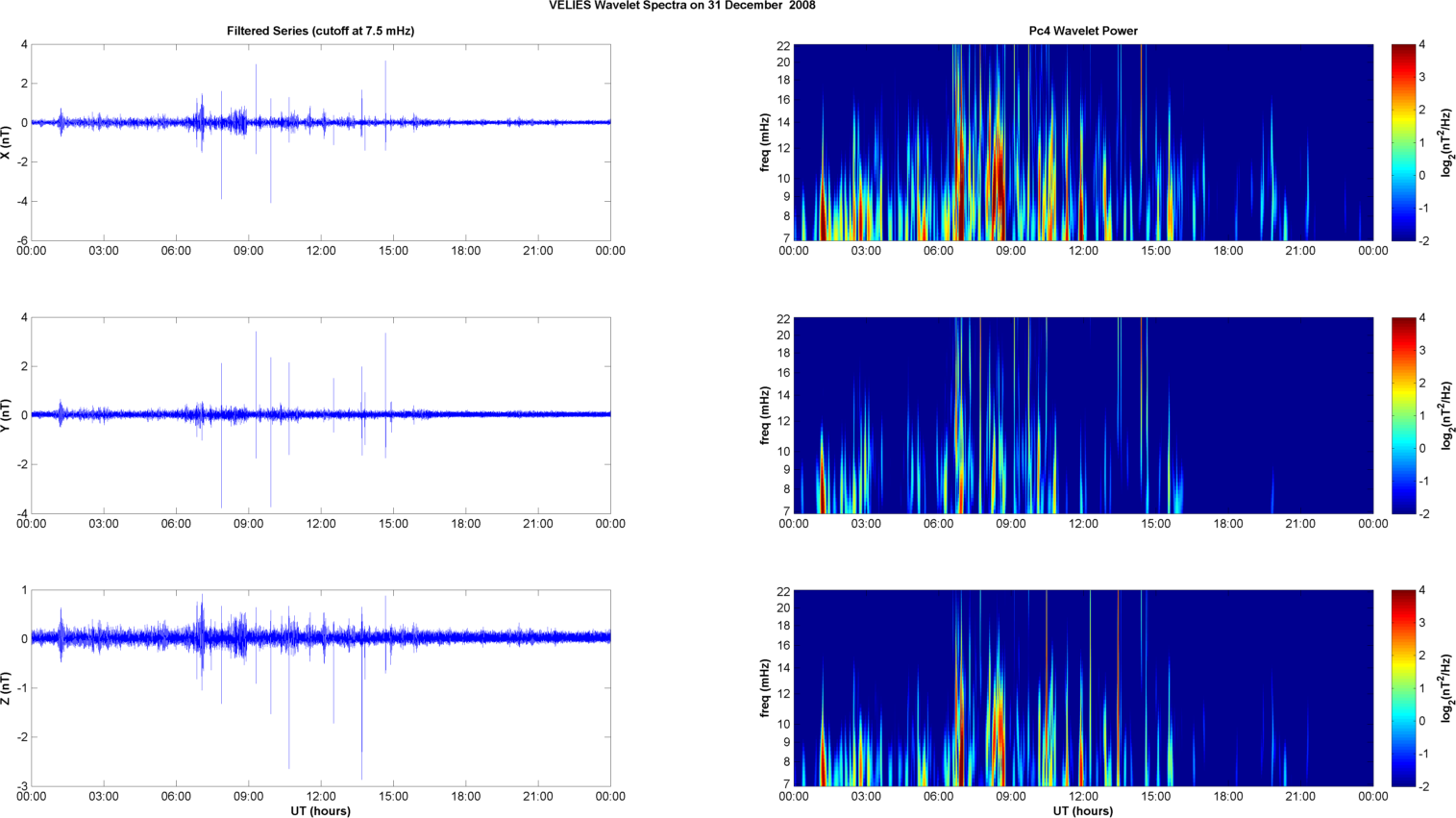Screen dimensions: 1456x818
Task: Select the figure title 'VELIES Wavelet Spectra'
Action: pos(681,6)
